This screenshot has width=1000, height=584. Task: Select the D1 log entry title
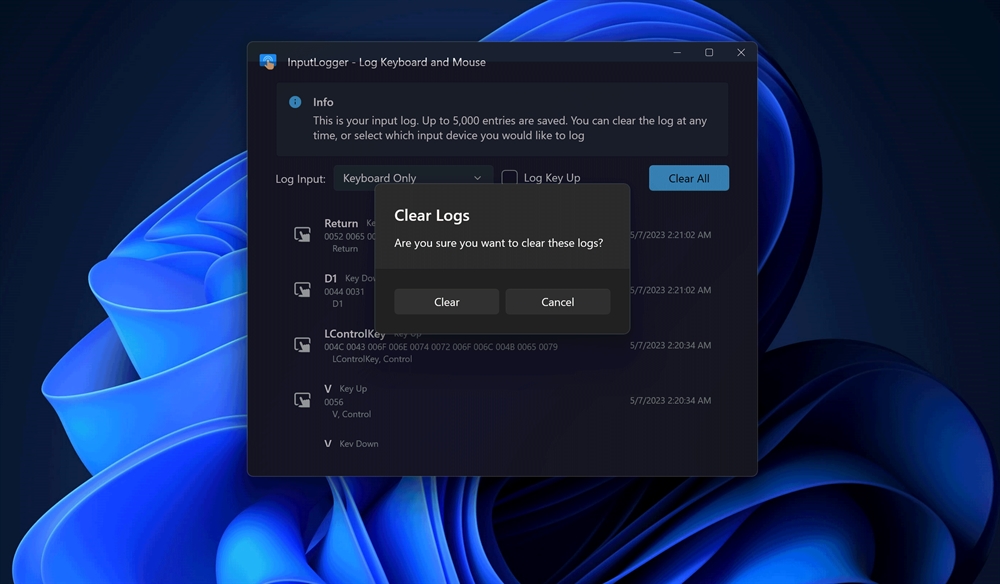click(330, 279)
